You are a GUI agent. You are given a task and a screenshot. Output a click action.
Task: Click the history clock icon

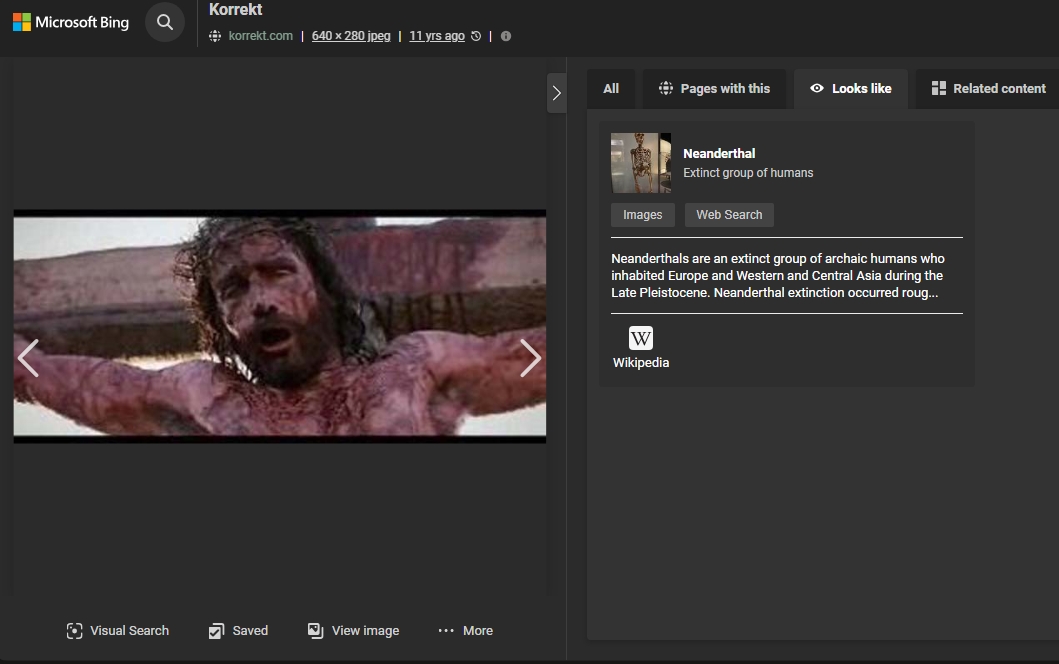[476, 36]
